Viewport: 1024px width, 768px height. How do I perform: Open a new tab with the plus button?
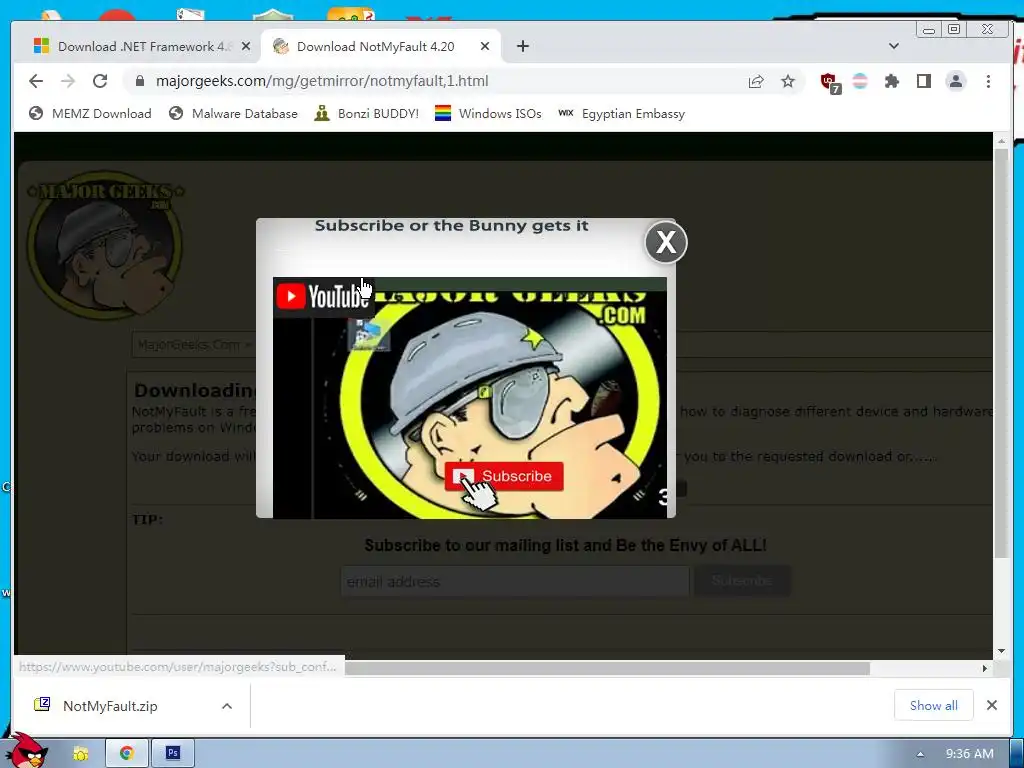[x=522, y=46]
